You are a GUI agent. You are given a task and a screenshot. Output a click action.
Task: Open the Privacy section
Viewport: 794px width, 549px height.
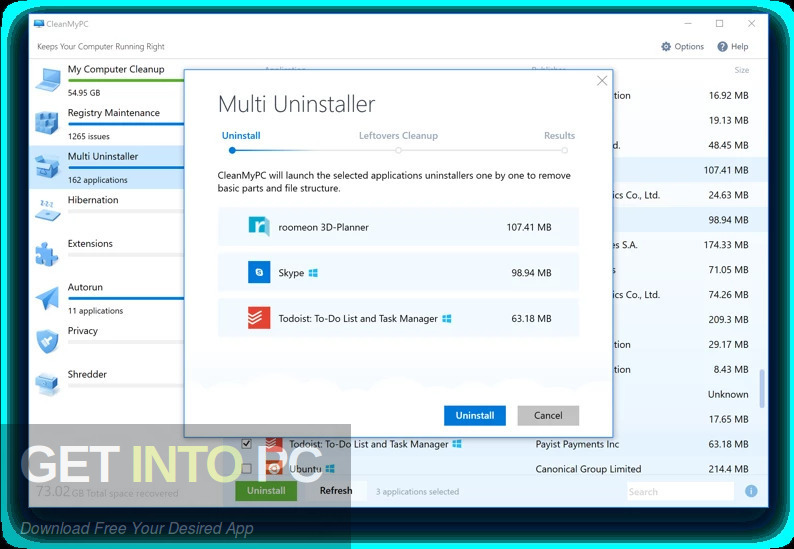click(83, 331)
